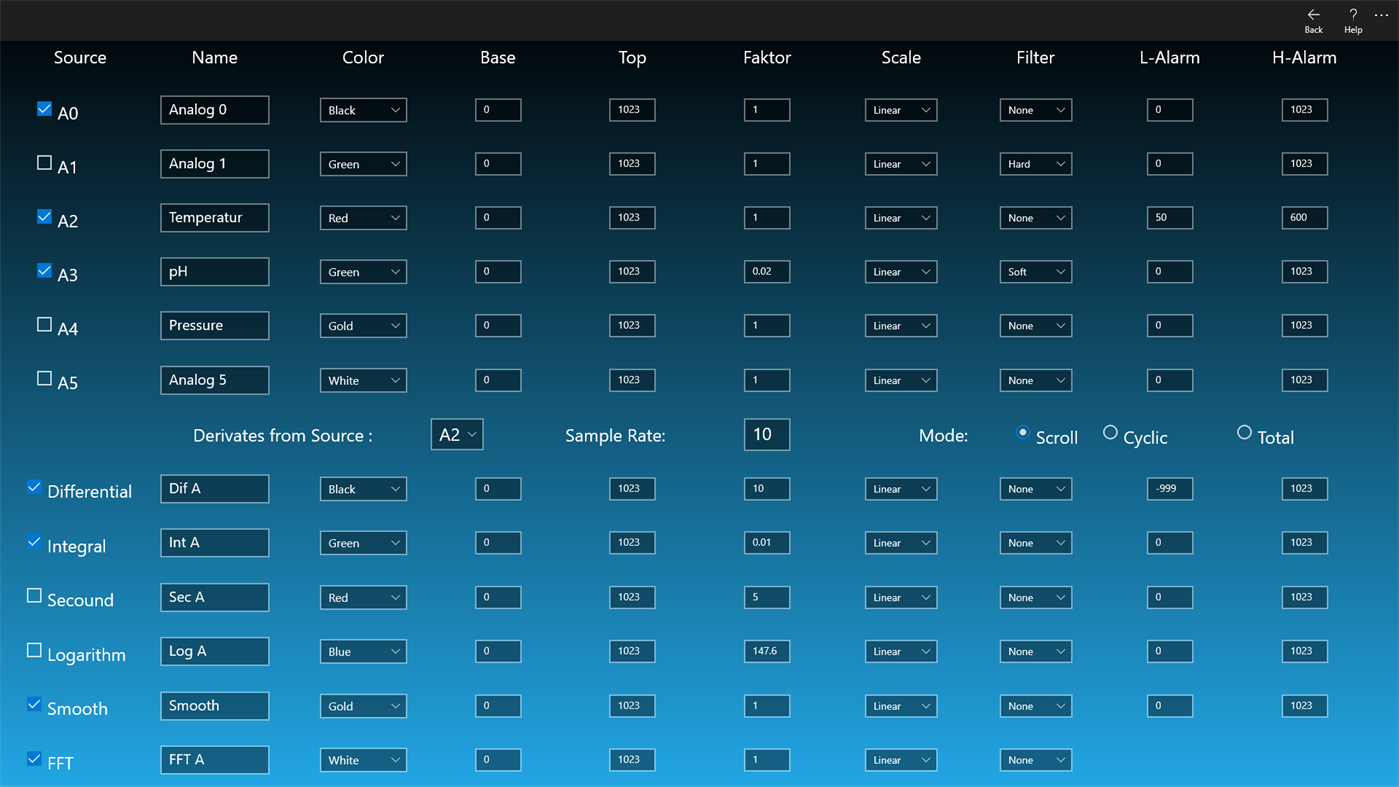Uncheck the A0 source checkbox
Image resolution: width=1399 pixels, height=787 pixels.
[44, 109]
